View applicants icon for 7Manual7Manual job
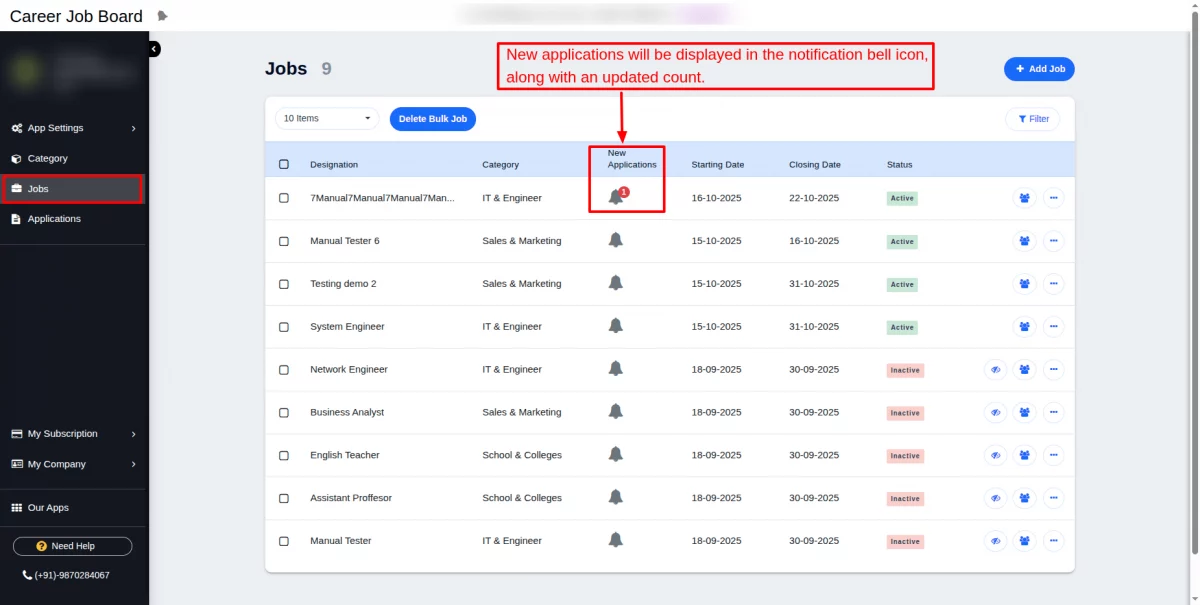Viewport: 1200px width, 605px height. (x=1024, y=198)
